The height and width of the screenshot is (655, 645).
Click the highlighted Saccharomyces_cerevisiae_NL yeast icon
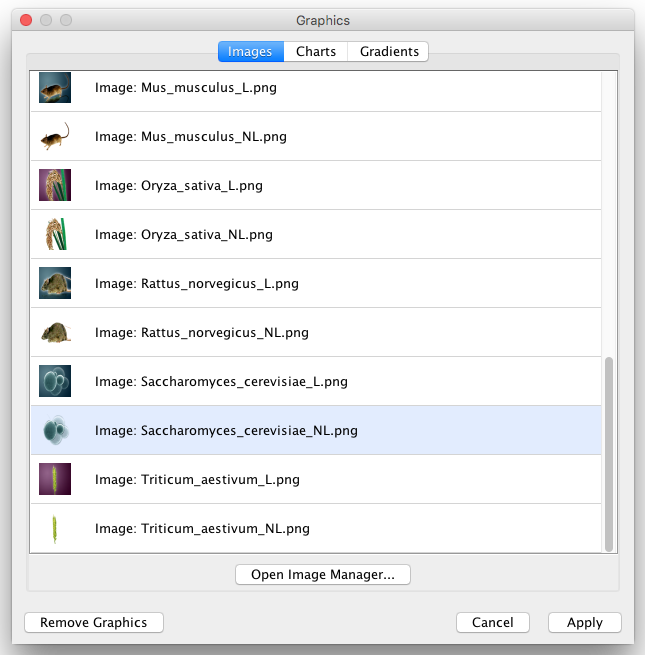[x=54, y=431]
